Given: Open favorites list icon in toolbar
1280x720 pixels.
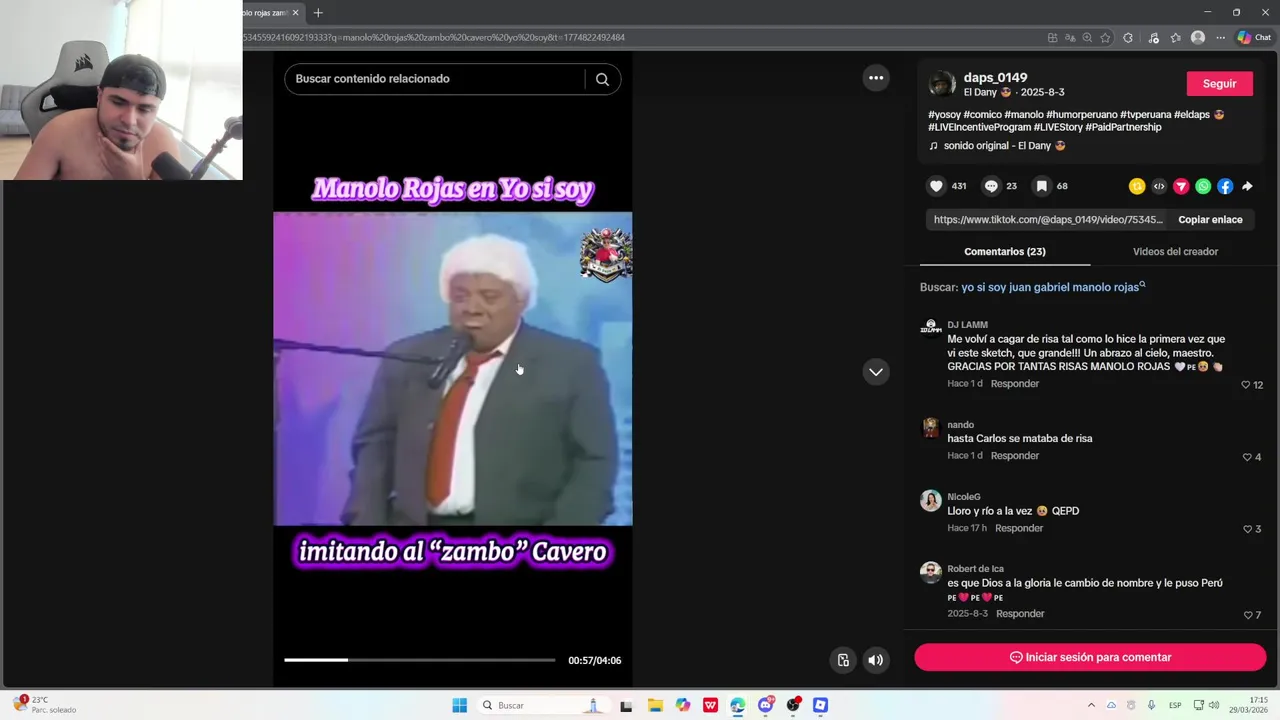Looking at the screenshot, I should click(1176, 38).
